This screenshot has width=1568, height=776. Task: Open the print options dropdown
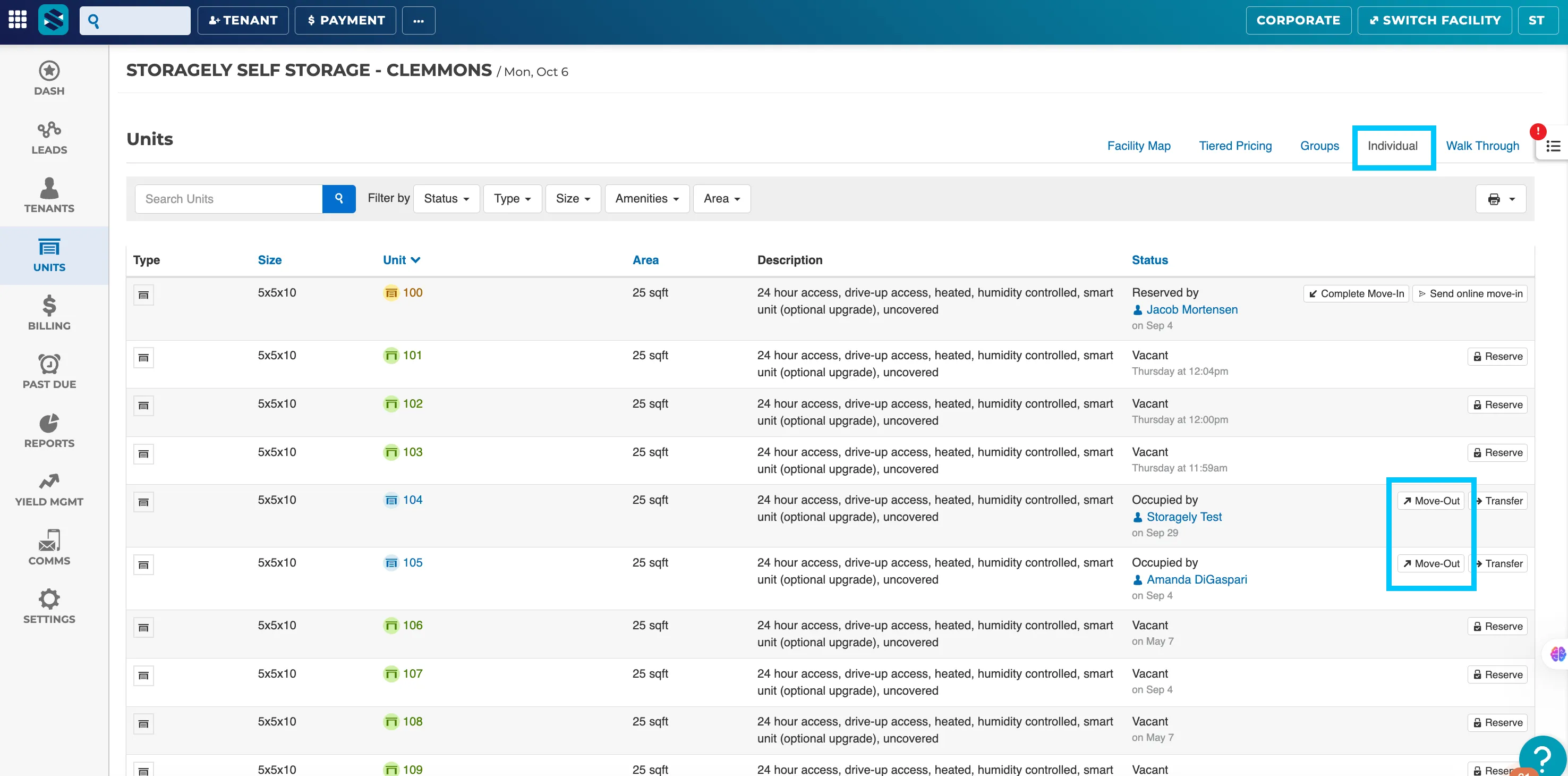1501,199
